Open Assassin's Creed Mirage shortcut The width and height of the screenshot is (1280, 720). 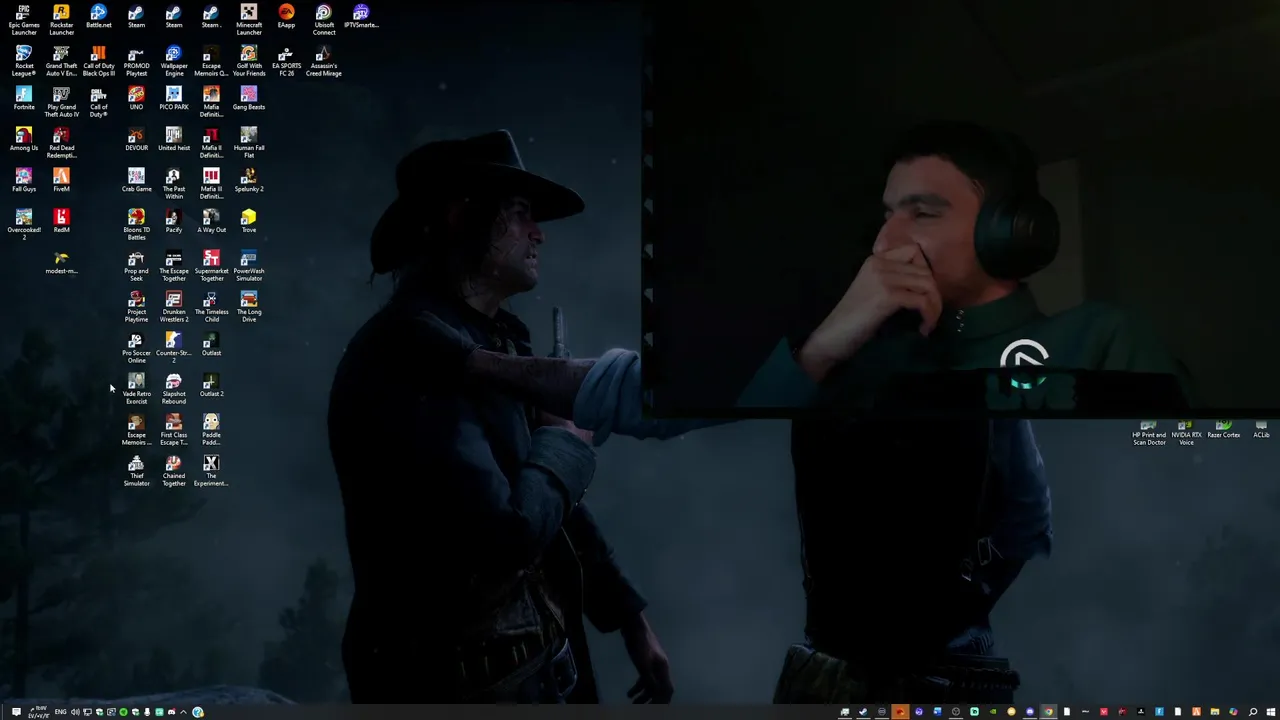323,60
